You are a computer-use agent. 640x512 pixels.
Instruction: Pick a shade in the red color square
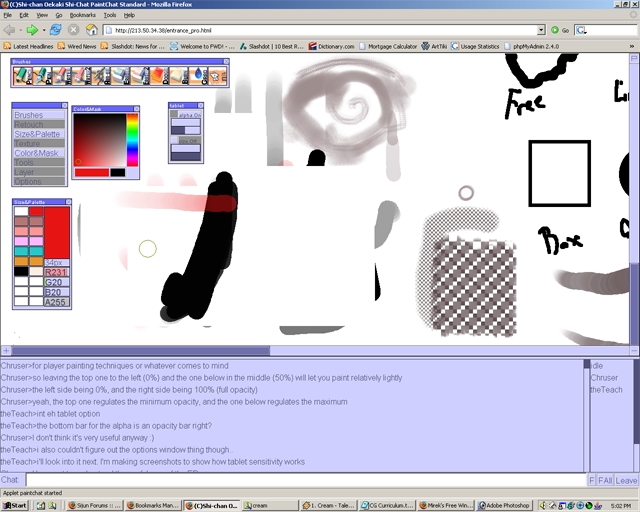click(x=100, y=140)
